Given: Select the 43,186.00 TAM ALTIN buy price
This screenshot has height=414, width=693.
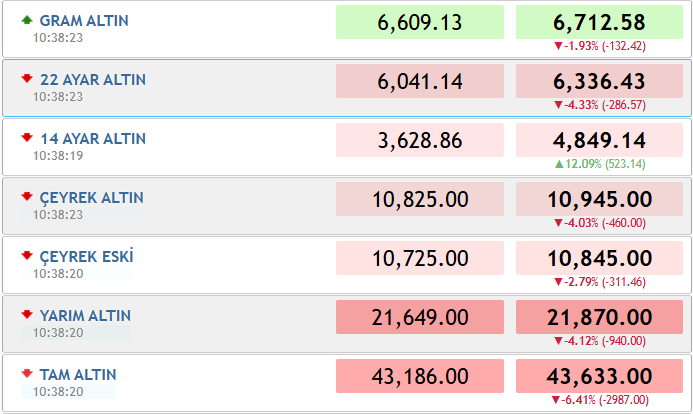Looking at the screenshot, I should (420, 376).
